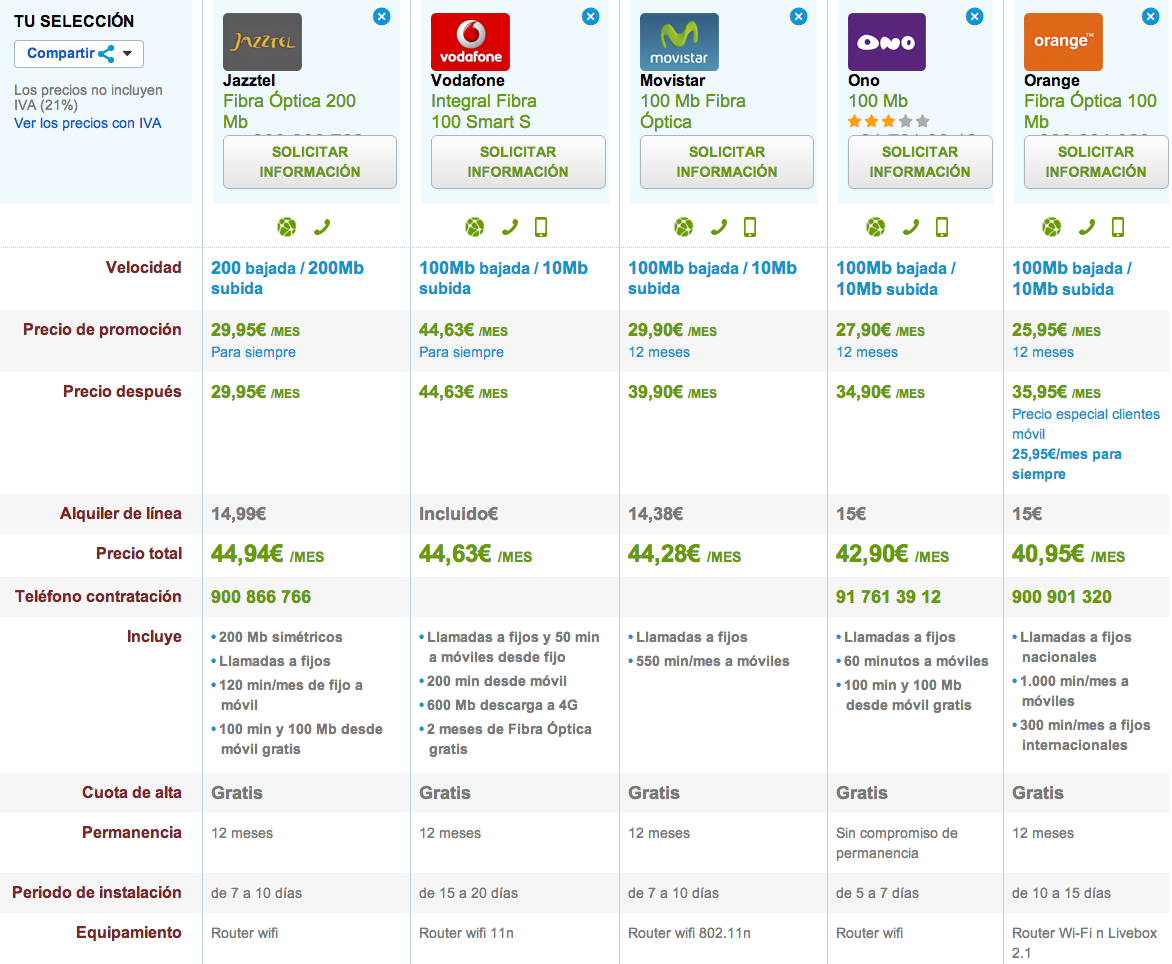Request information for Vodafone plan
Image resolution: width=1172 pixels, height=964 pixels.
click(518, 161)
